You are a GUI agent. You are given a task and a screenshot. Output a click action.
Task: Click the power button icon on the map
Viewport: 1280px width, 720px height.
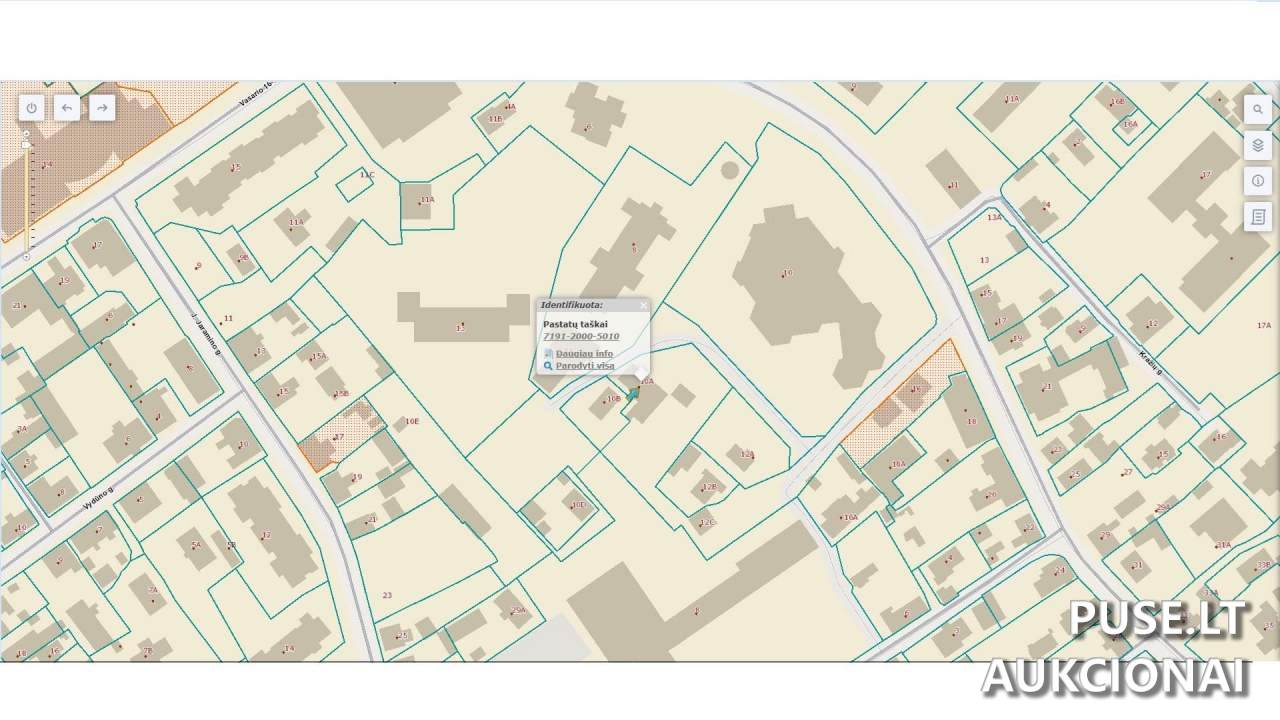coord(32,108)
